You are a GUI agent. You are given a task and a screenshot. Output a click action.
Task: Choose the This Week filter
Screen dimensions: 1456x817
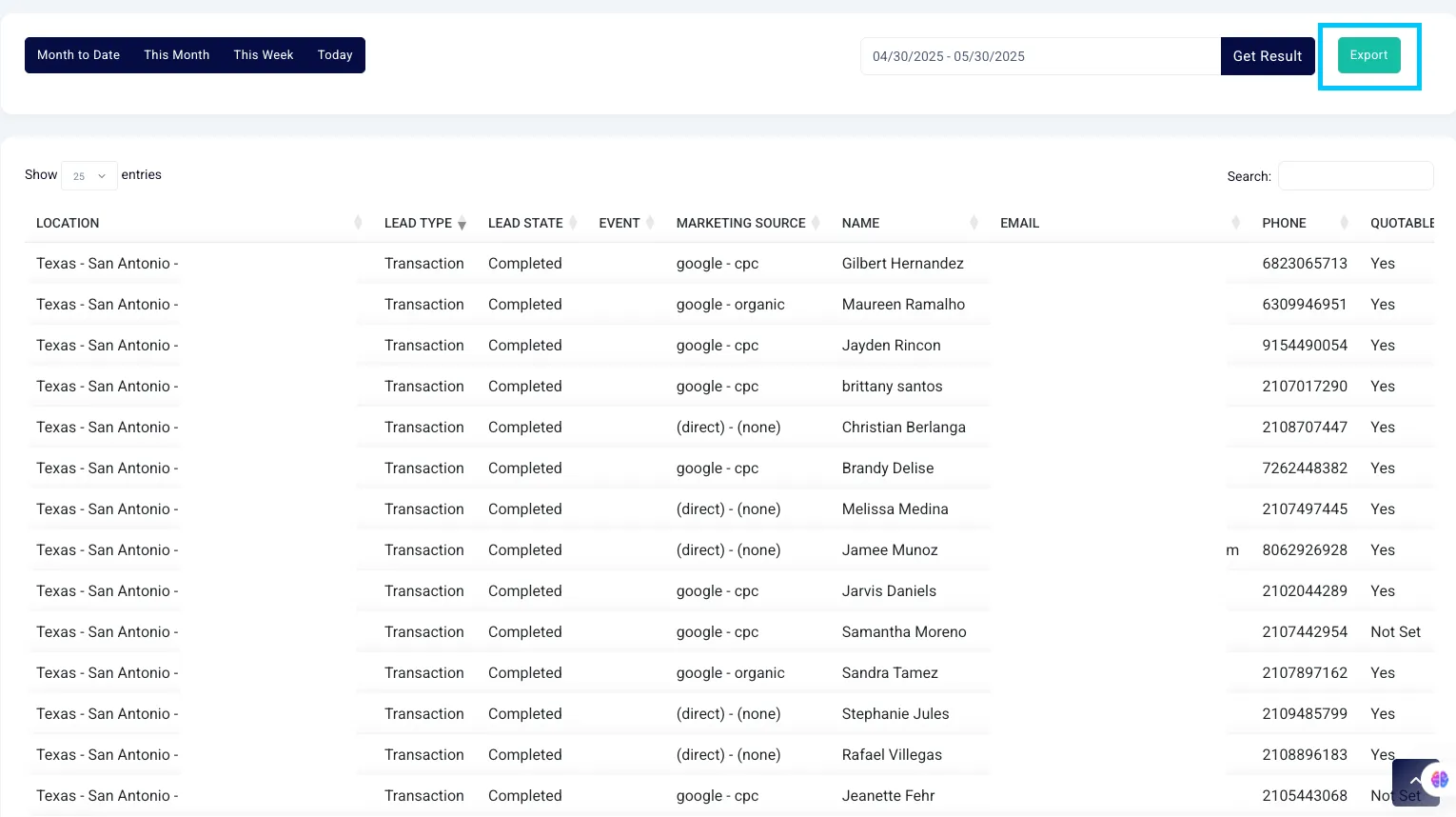(264, 55)
